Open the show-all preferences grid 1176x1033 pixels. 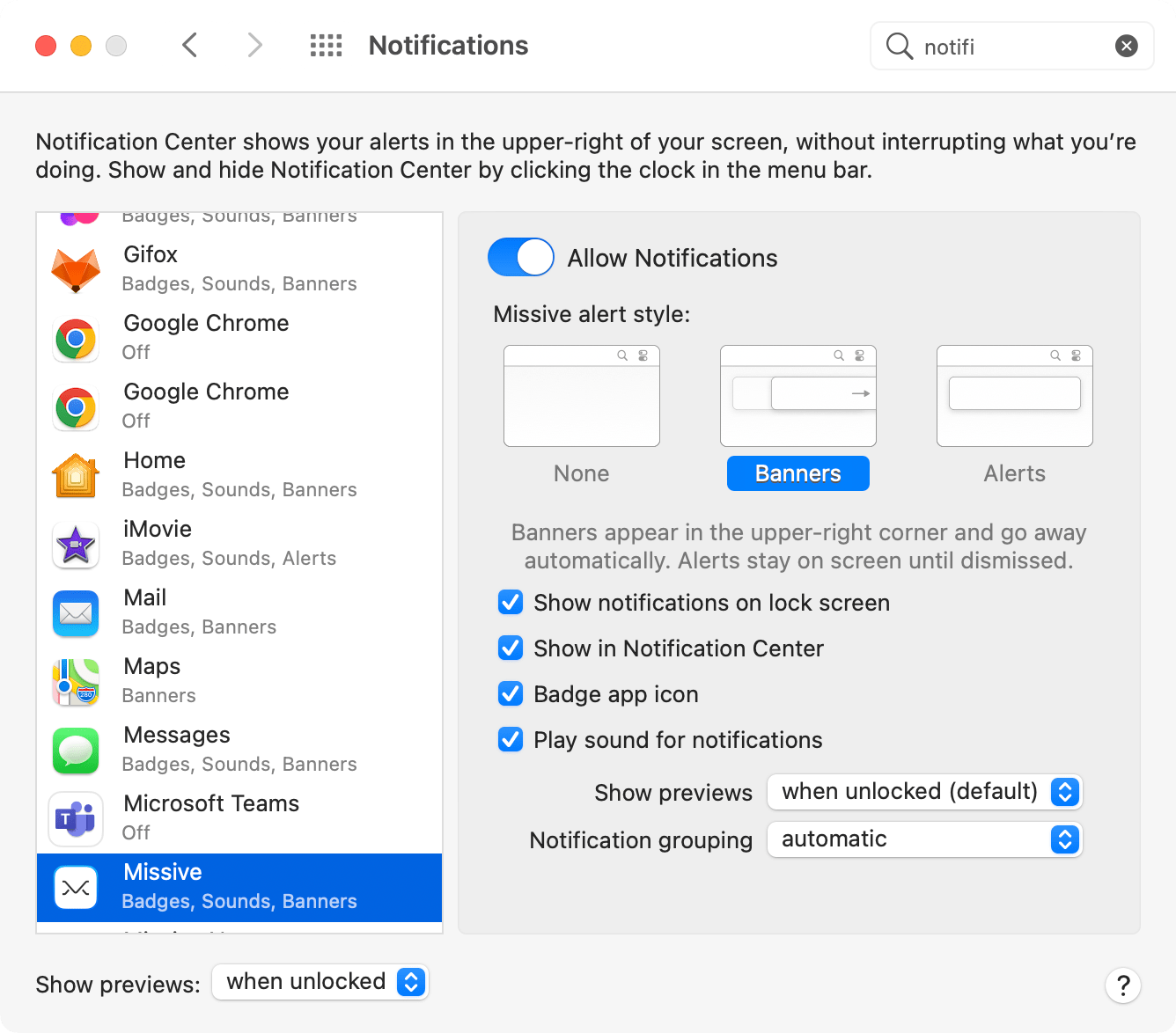326,45
